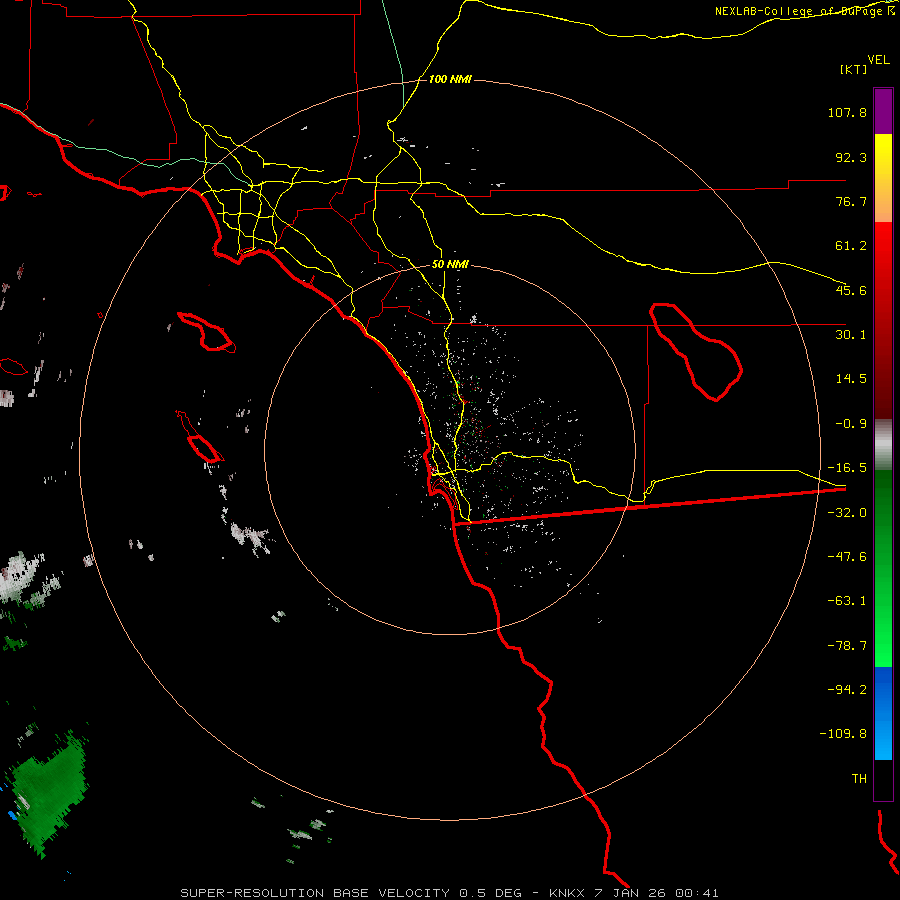Image resolution: width=900 pixels, height=900 pixels.
Task: Click the green segment of velocity color bar
Action: tap(883, 568)
